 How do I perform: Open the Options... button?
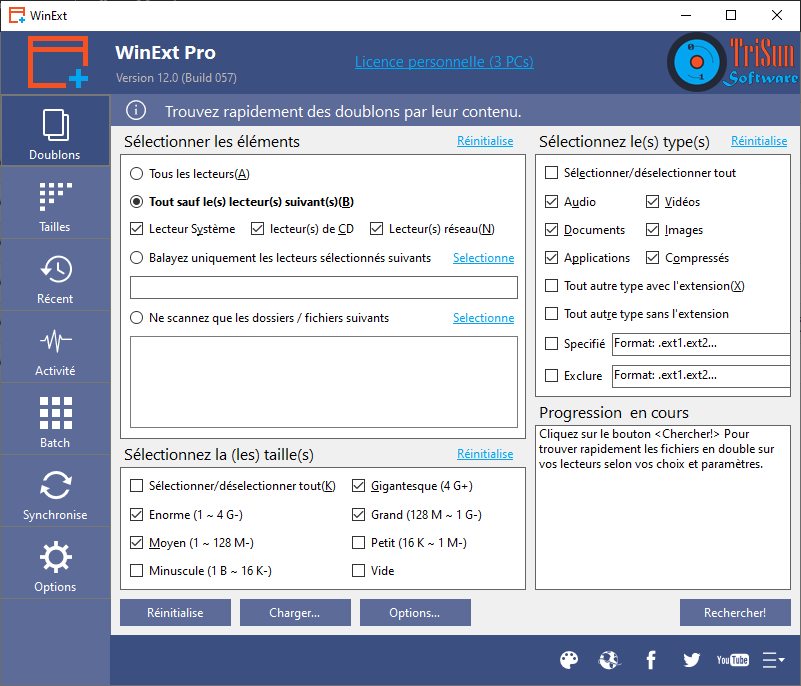[415, 612]
